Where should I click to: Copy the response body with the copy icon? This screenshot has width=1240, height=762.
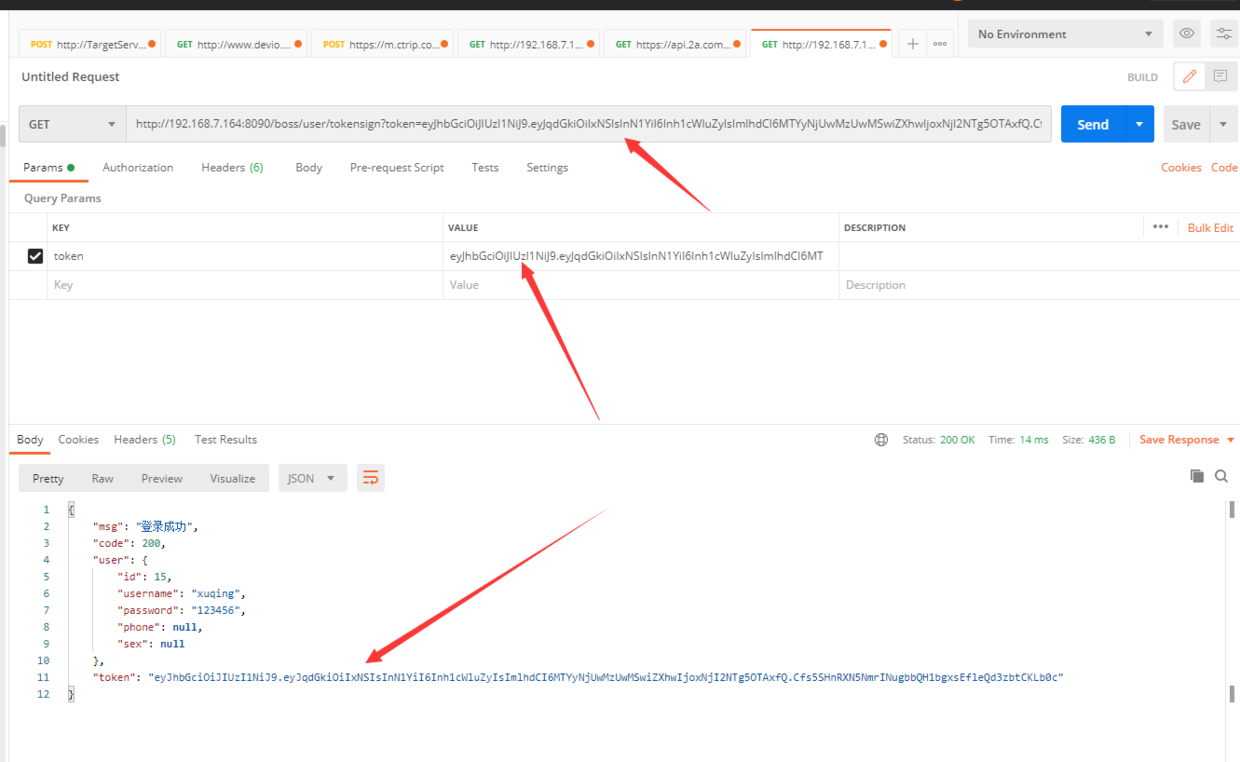(1197, 476)
